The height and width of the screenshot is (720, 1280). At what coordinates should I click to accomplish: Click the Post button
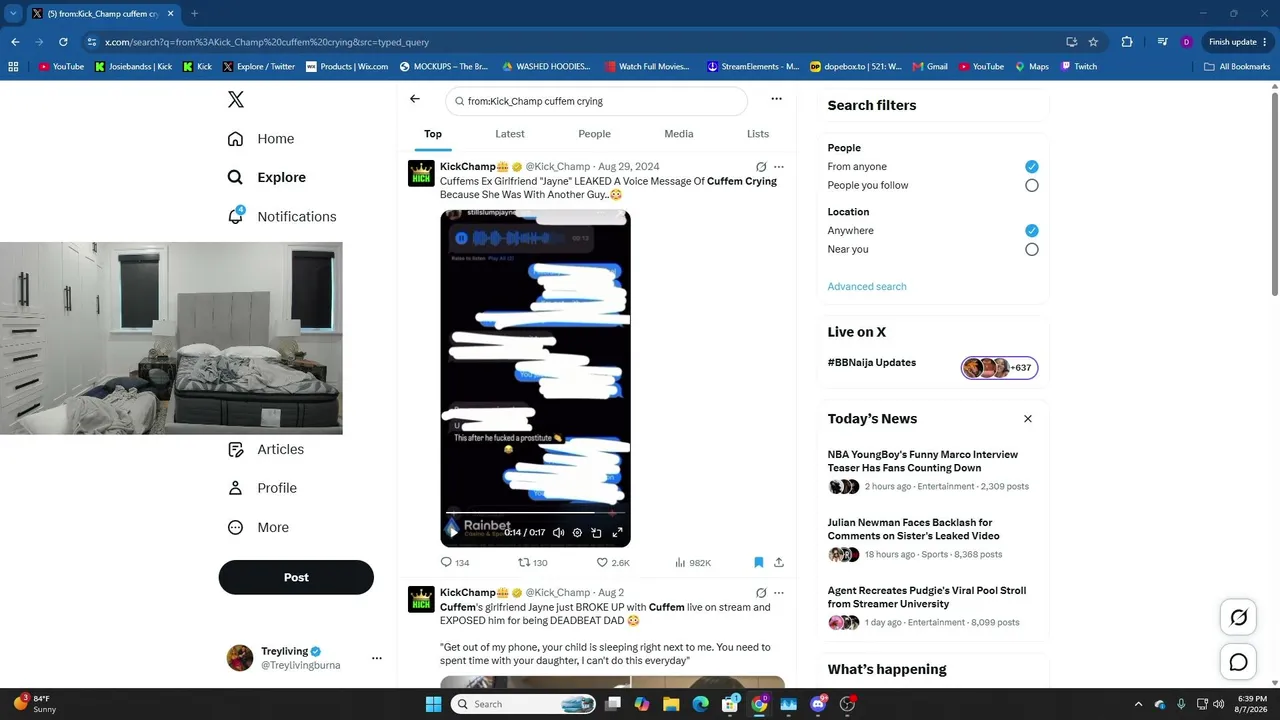tap(296, 577)
